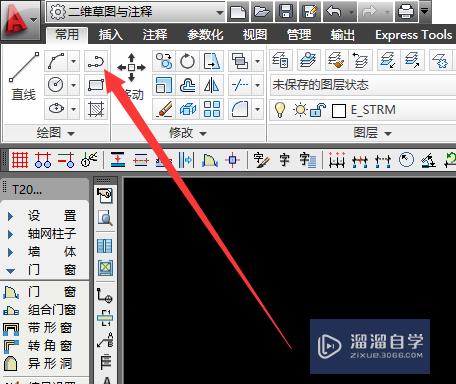Expand the quick access toolbar customization arrow
The height and width of the screenshot is (384, 456).
coord(424,11)
